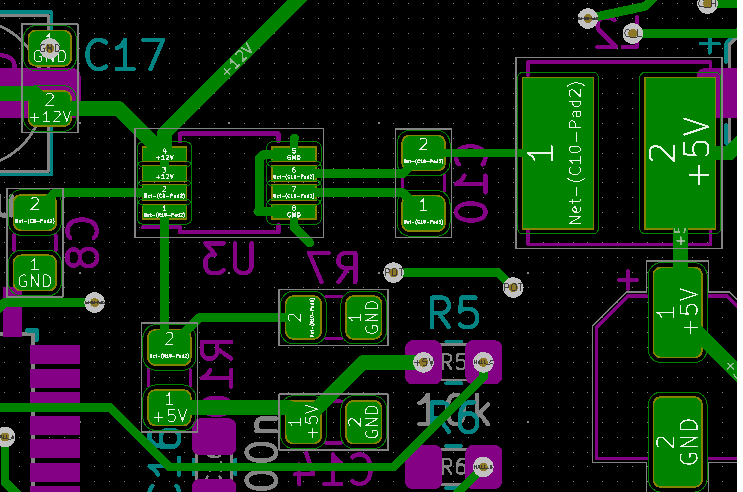Select the R7 label text
Screen dimensions: 743x492
[333, 267]
